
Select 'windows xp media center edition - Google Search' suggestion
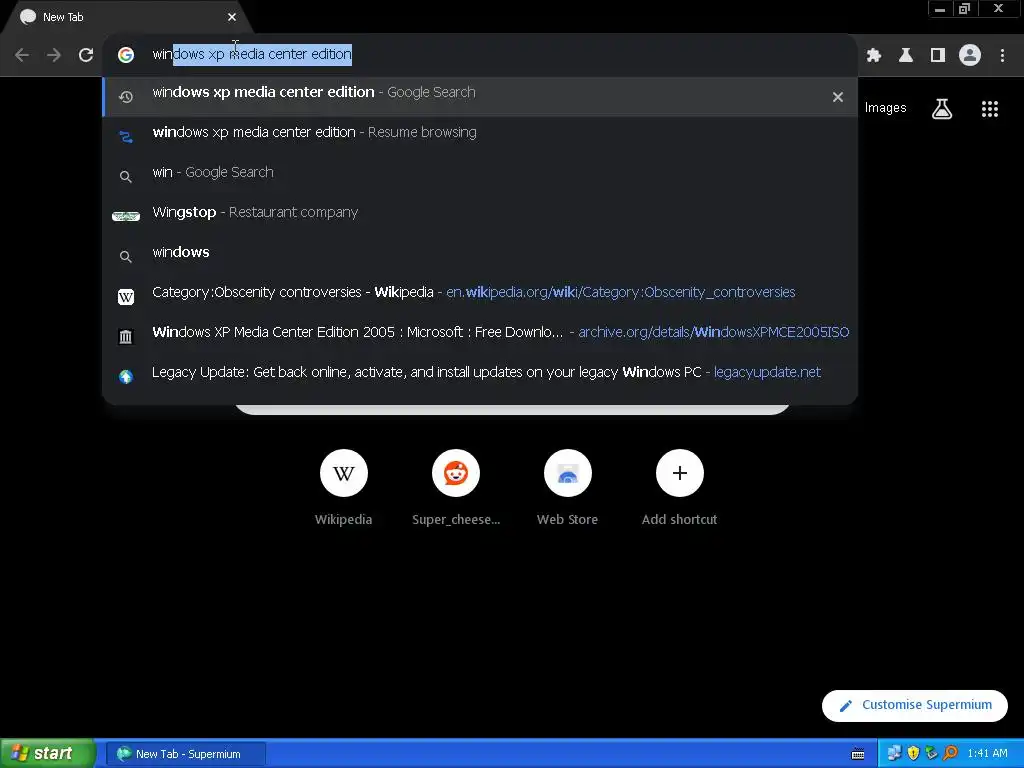tap(480, 97)
